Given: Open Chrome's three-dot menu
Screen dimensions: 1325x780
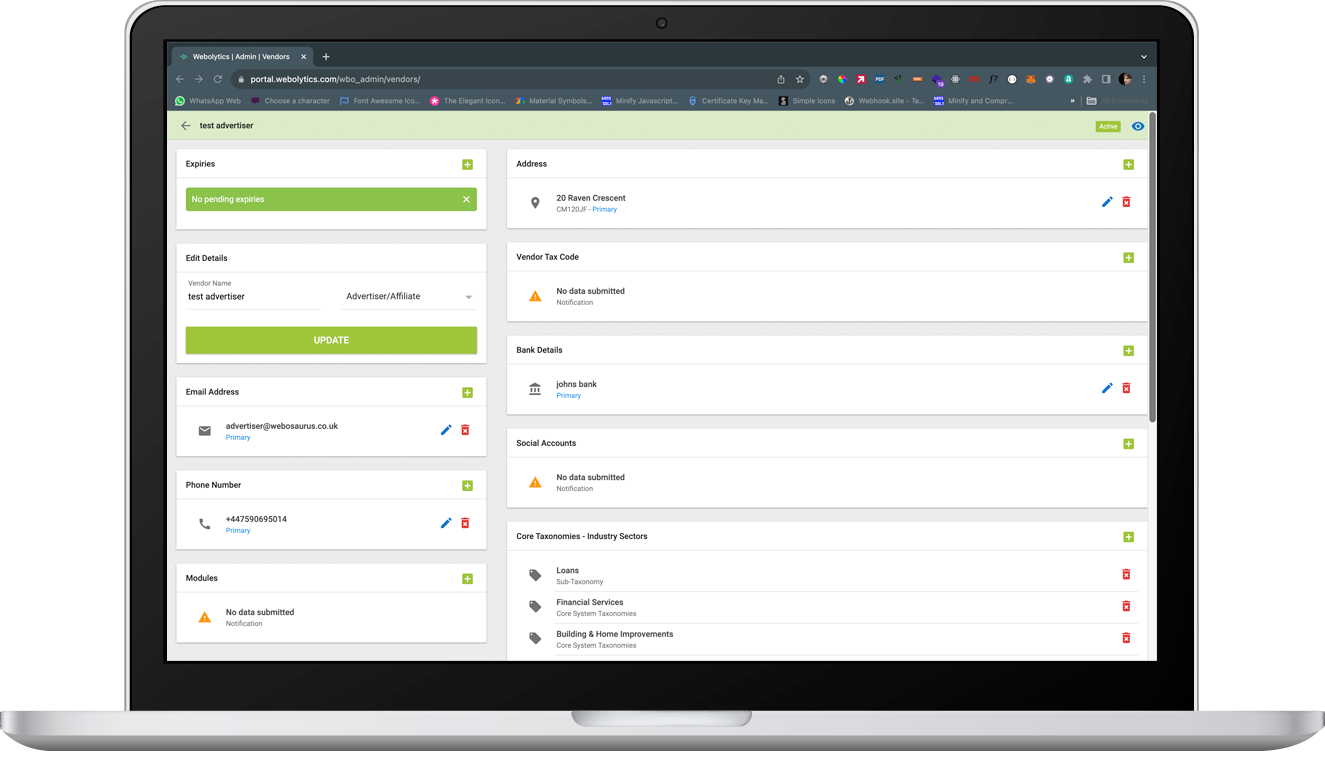Looking at the screenshot, I should click(x=1144, y=78).
